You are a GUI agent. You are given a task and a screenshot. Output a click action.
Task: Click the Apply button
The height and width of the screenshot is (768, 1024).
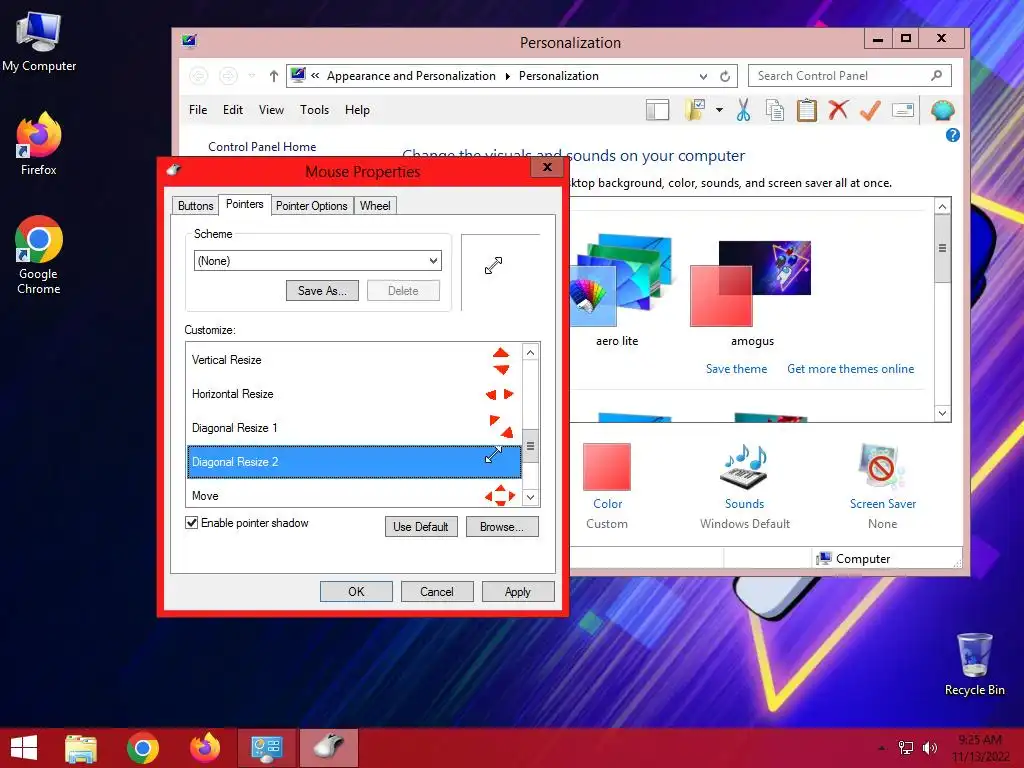[517, 592]
